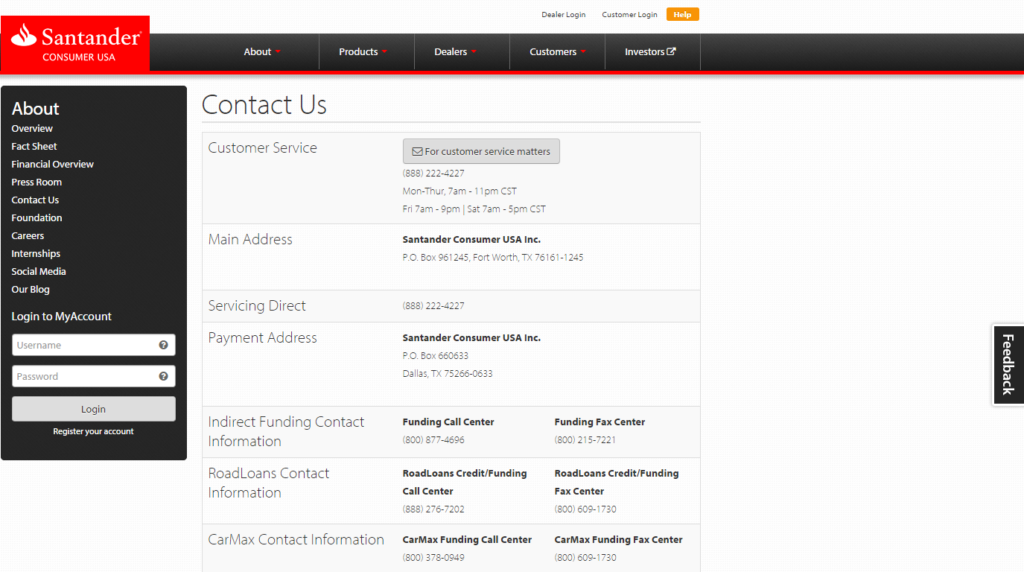This screenshot has width=1024, height=572.
Task: Click the Investors external link icon
Action: click(x=671, y=51)
